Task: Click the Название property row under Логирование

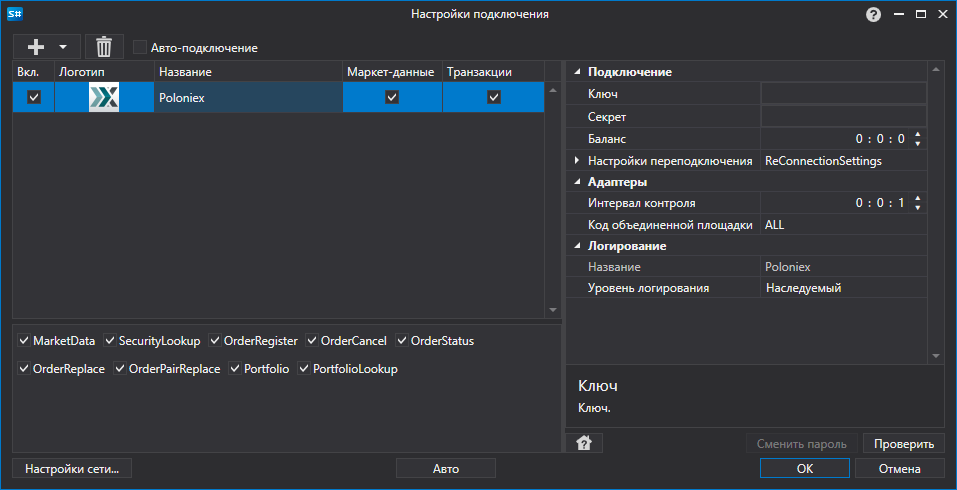Action: (746, 267)
